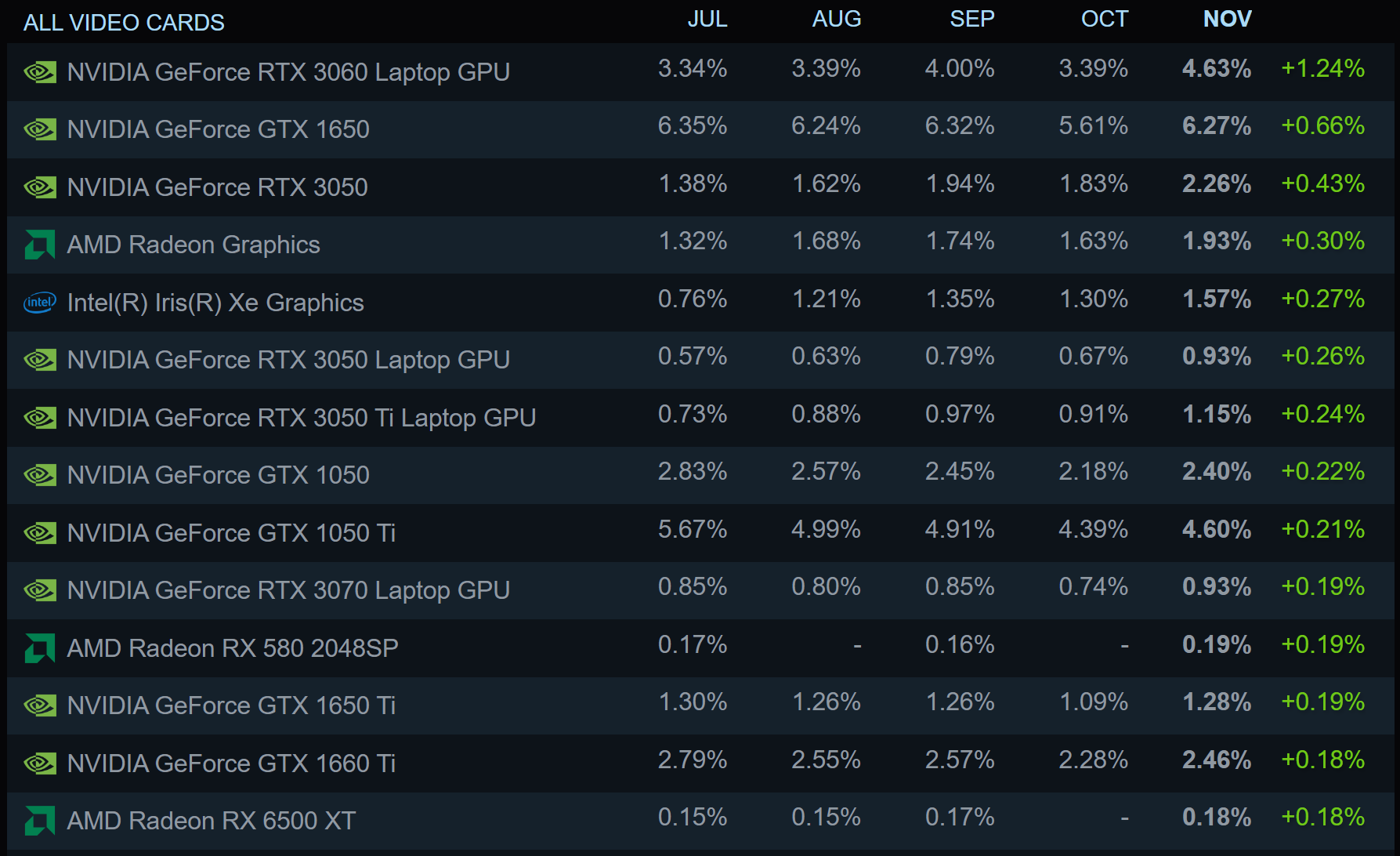
Task: Click the ALL VIDEO CARDS heading
Action: pos(124,23)
